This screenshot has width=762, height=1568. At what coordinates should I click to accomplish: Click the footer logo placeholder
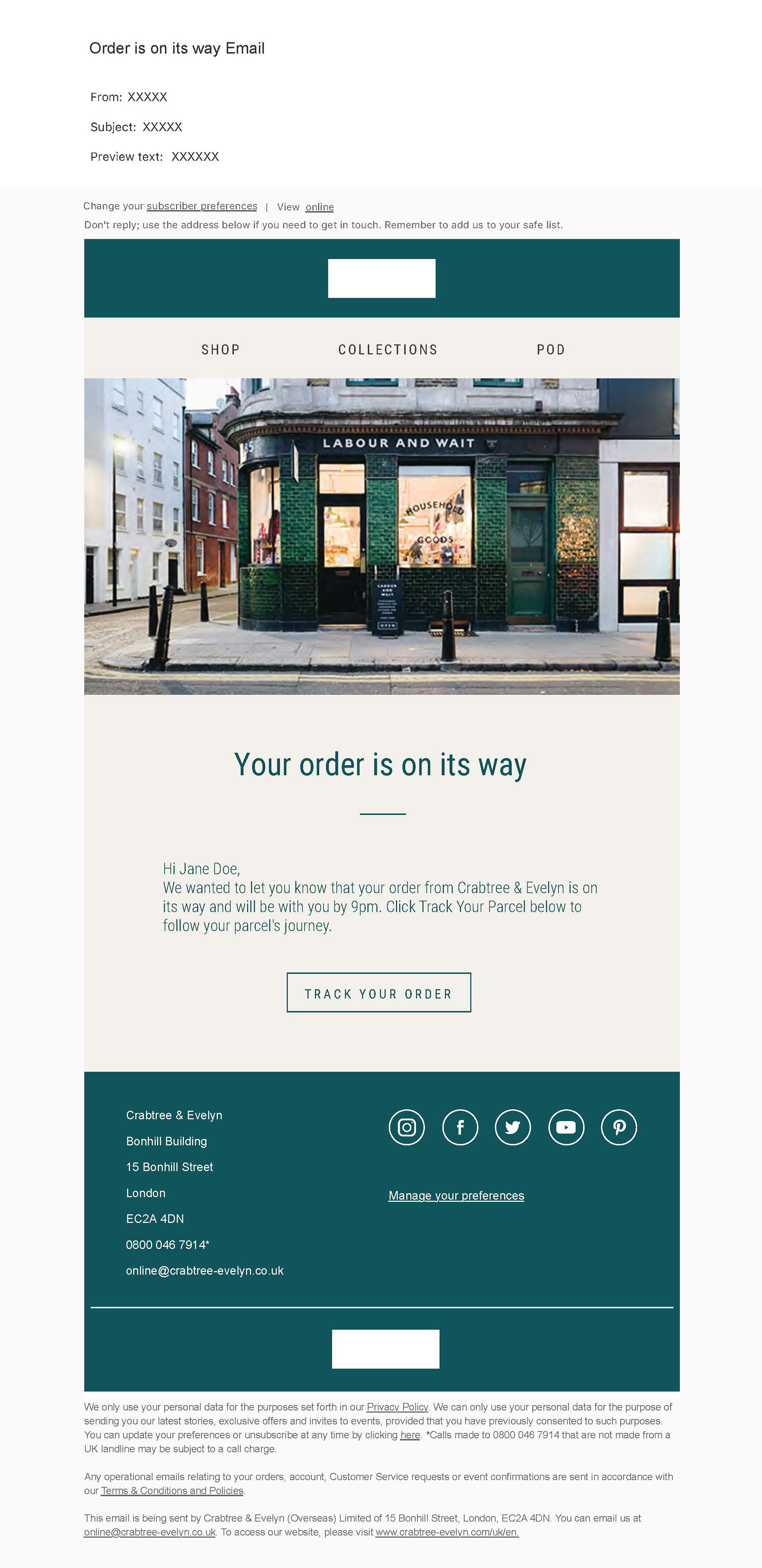pos(385,1349)
